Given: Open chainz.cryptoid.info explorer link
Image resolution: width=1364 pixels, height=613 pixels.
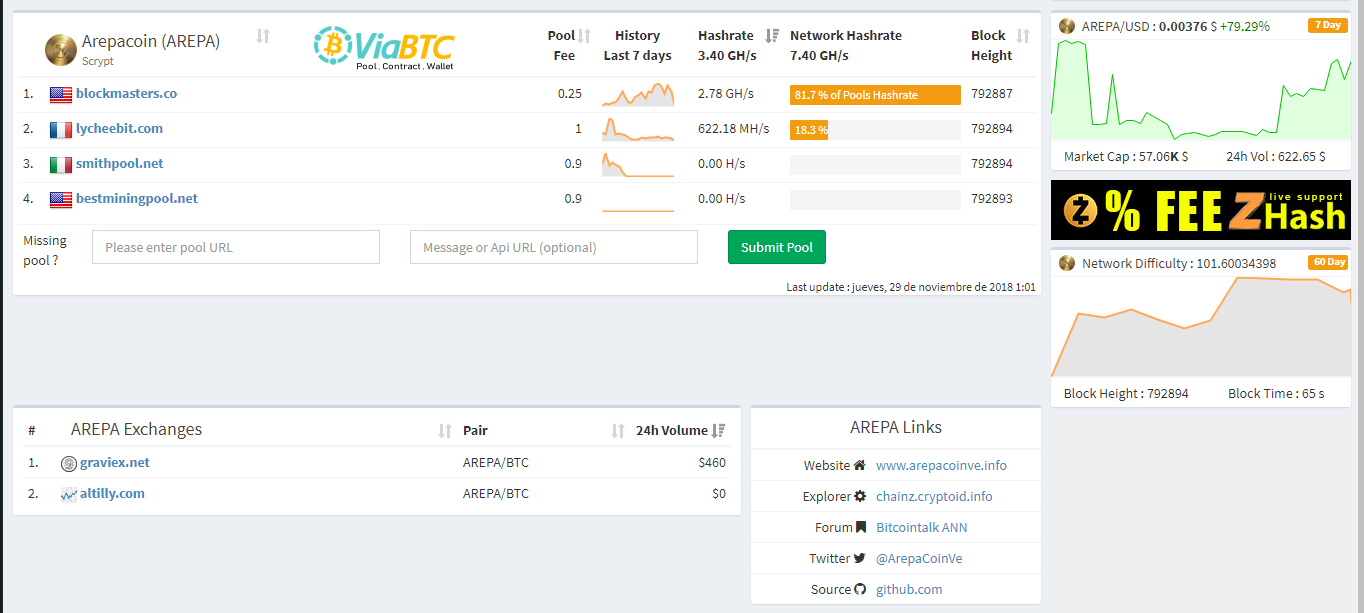Looking at the screenshot, I should [x=934, y=496].
